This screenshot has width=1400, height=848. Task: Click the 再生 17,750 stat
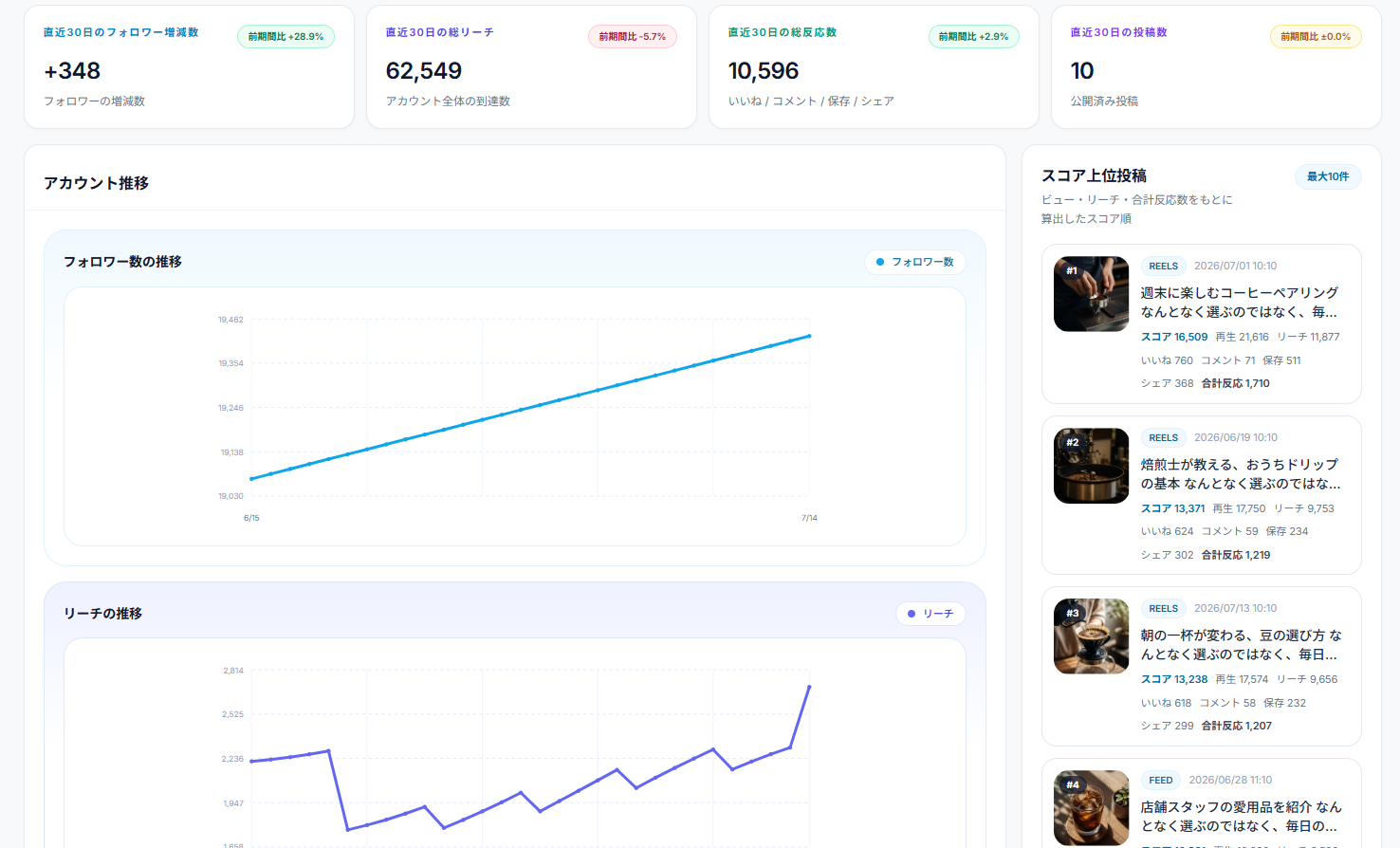[1240, 508]
